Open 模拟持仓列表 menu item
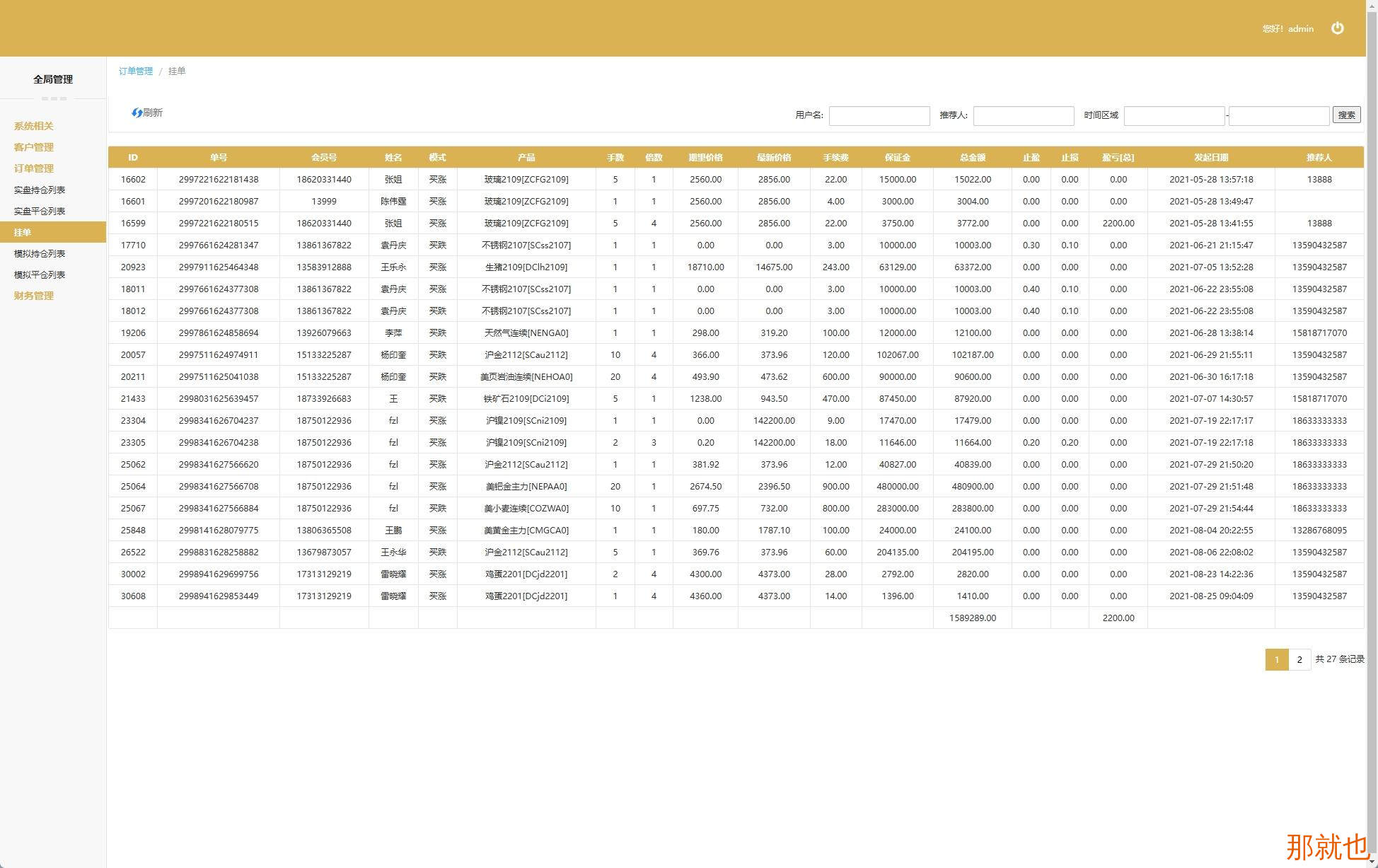 [40, 253]
